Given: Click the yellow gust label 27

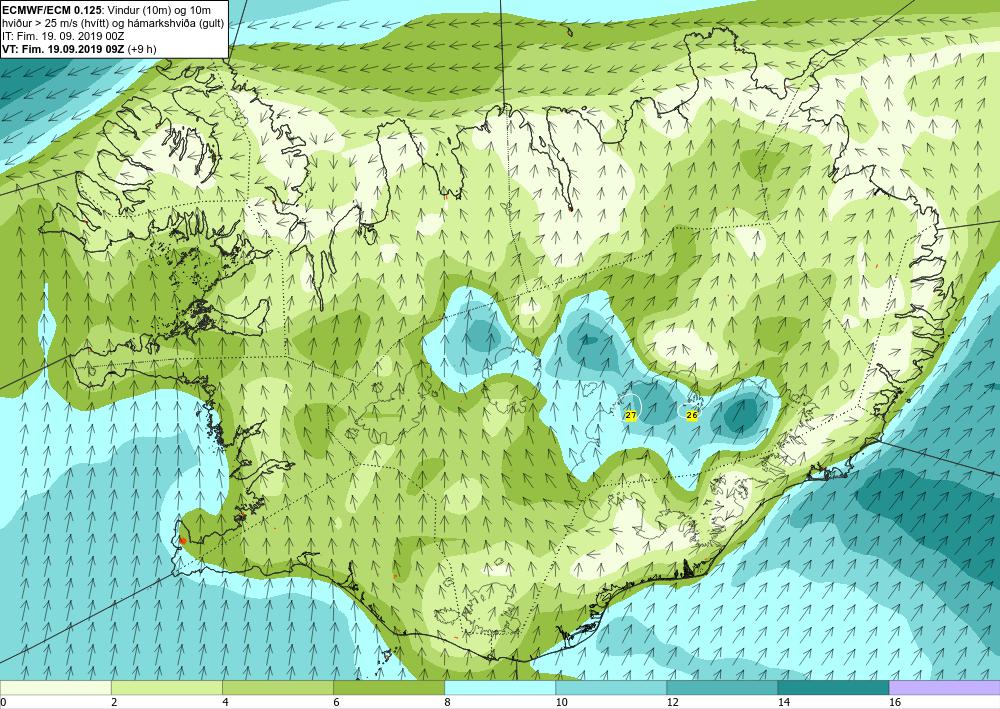Looking at the screenshot, I should [631, 415].
